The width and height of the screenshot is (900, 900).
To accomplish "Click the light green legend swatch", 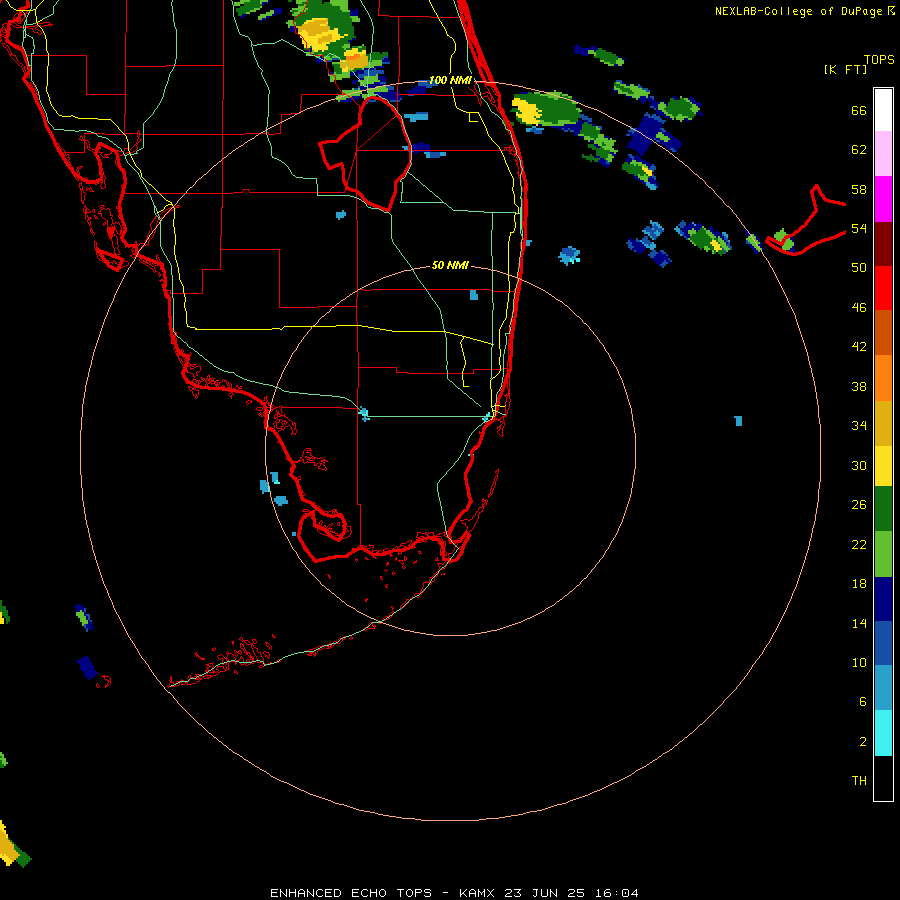I will [883, 554].
